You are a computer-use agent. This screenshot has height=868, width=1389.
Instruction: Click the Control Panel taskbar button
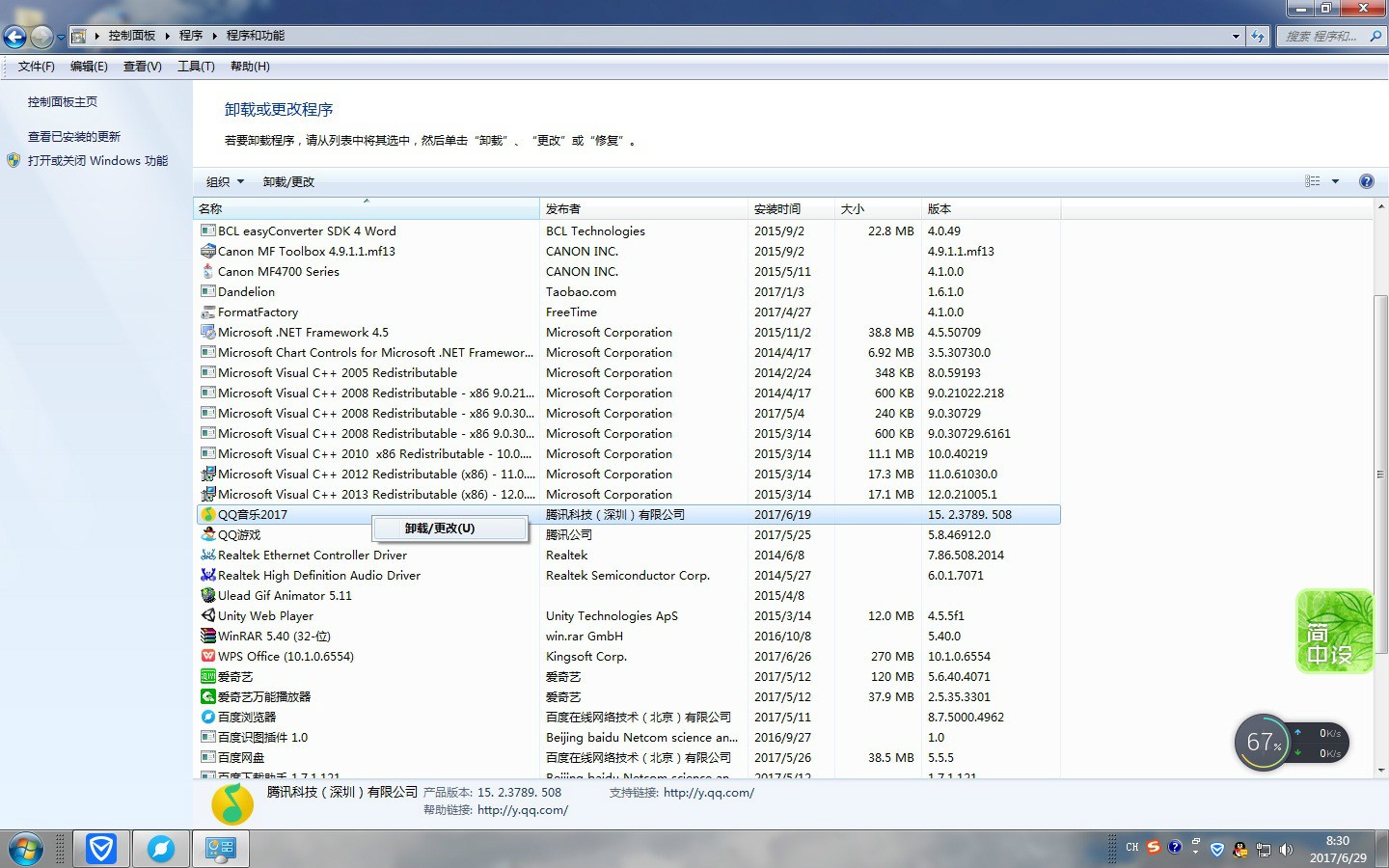221,849
